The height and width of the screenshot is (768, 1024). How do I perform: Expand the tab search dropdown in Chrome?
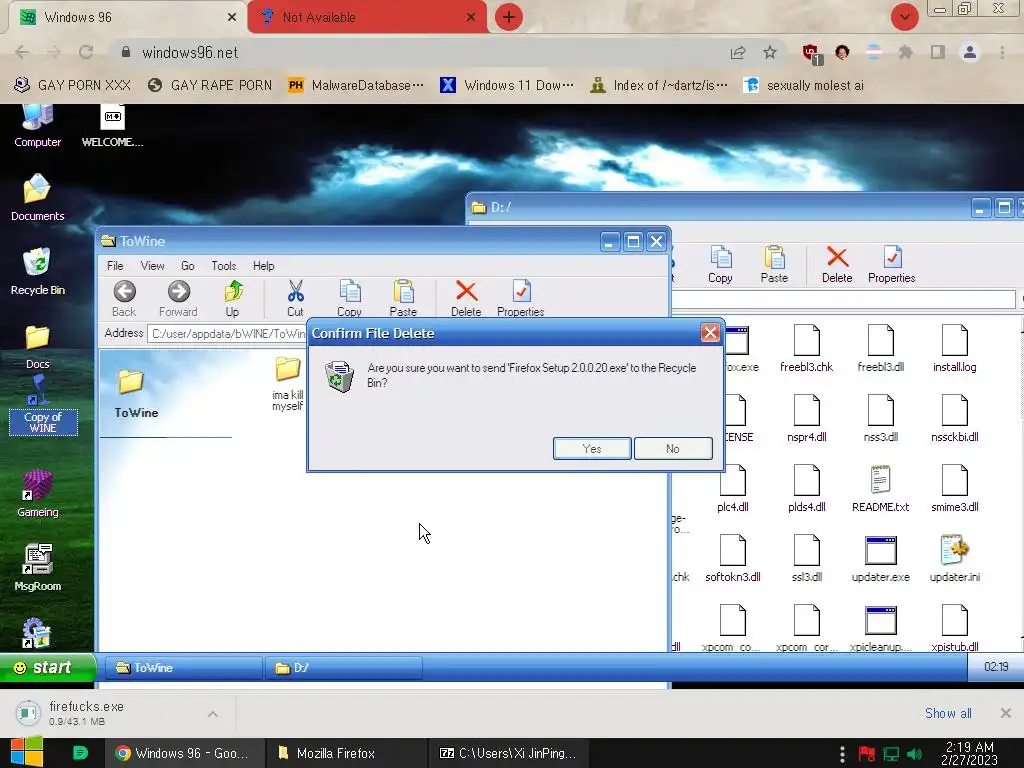pos(904,17)
